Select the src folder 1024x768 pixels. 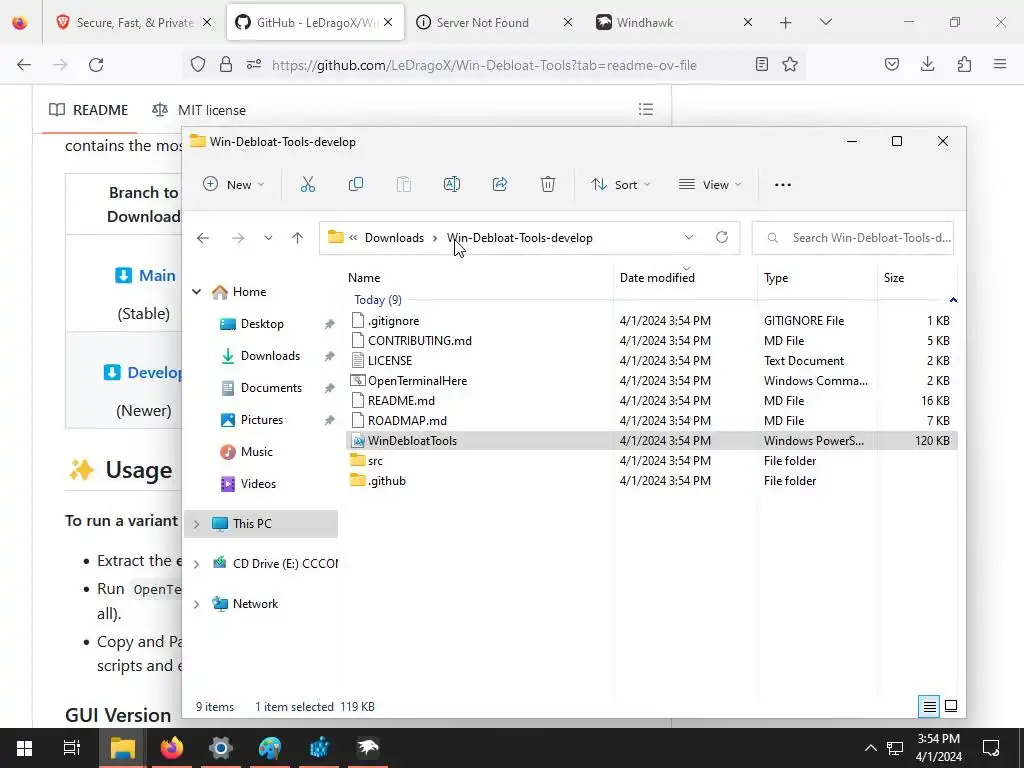(x=651, y=461)
